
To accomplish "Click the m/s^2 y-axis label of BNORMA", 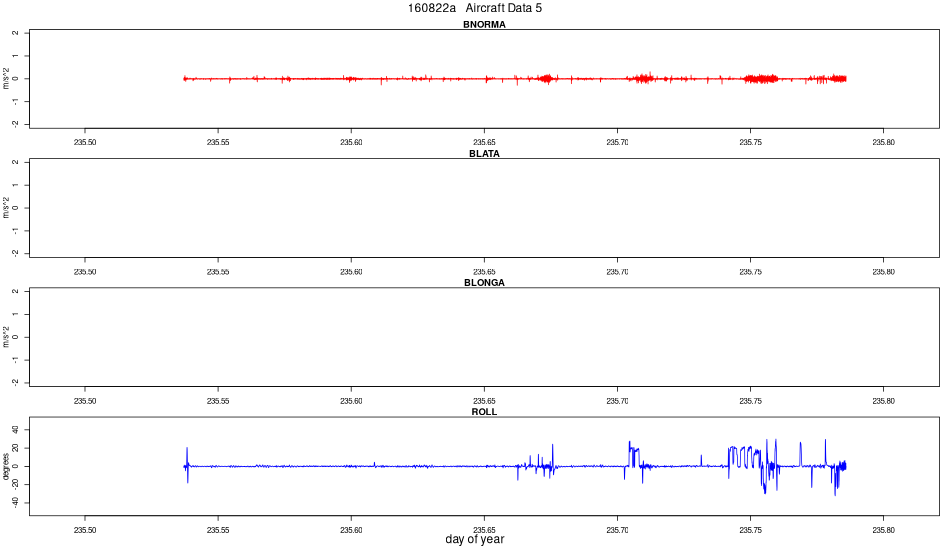I will tap(6, 79).
